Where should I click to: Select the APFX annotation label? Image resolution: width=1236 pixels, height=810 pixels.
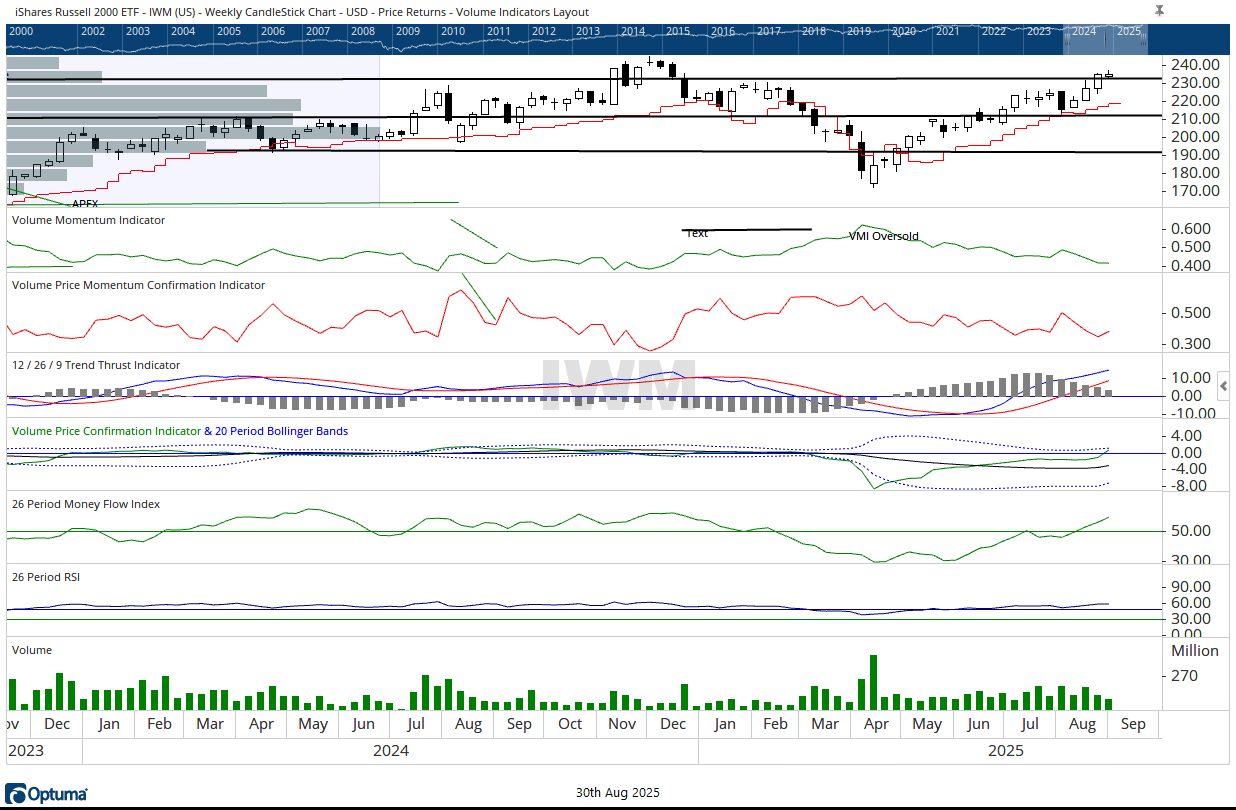click(85, 203)
